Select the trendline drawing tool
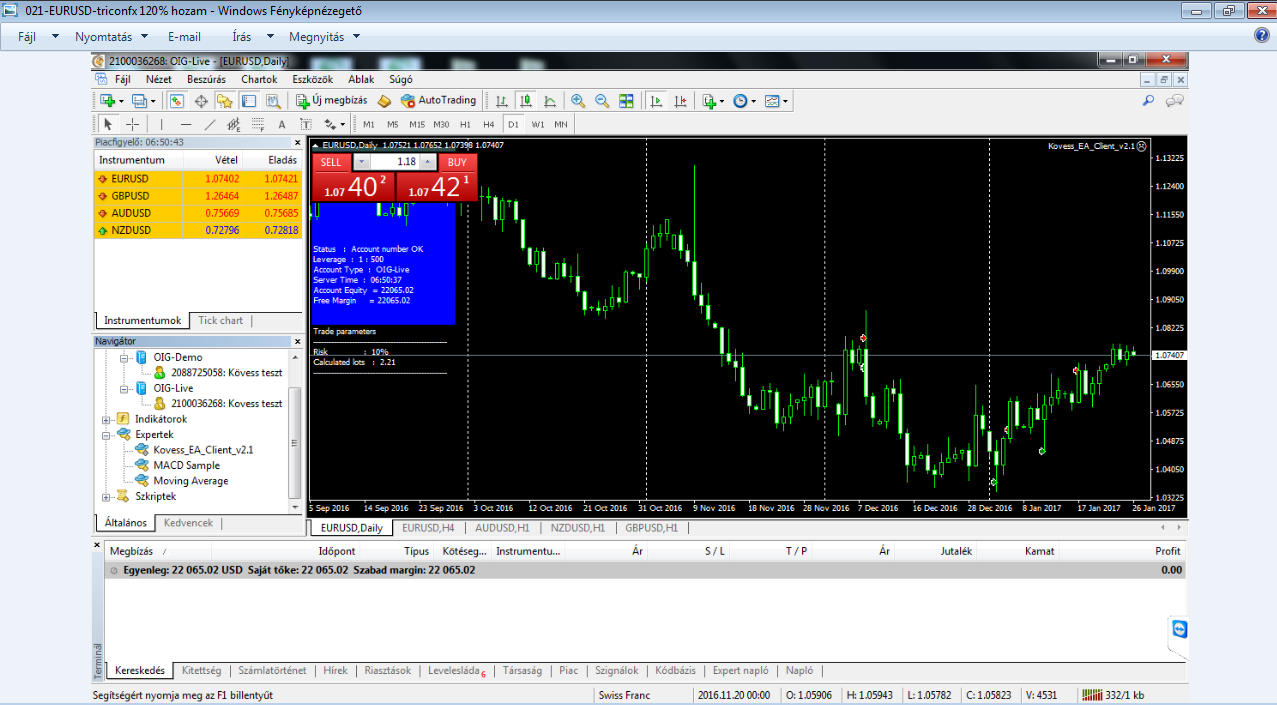Screen dimensions: 1277x705 [x=209, y=125]
